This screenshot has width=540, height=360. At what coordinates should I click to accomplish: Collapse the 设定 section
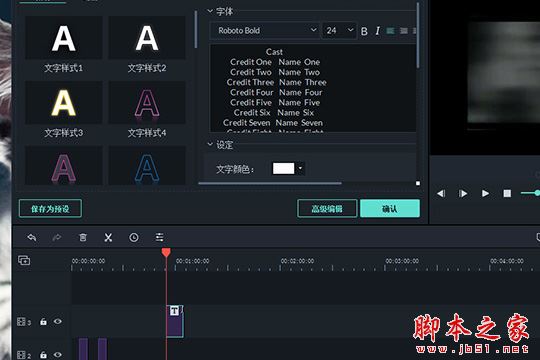(x=210, y=144)
